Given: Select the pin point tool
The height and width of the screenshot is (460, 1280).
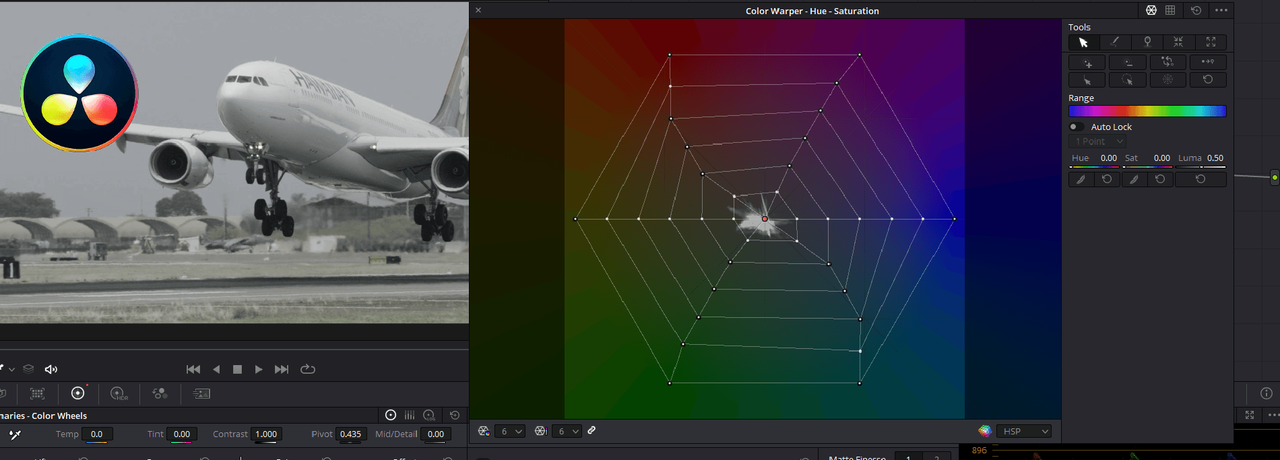Looking at the screenshot, I should [1147, 42].
